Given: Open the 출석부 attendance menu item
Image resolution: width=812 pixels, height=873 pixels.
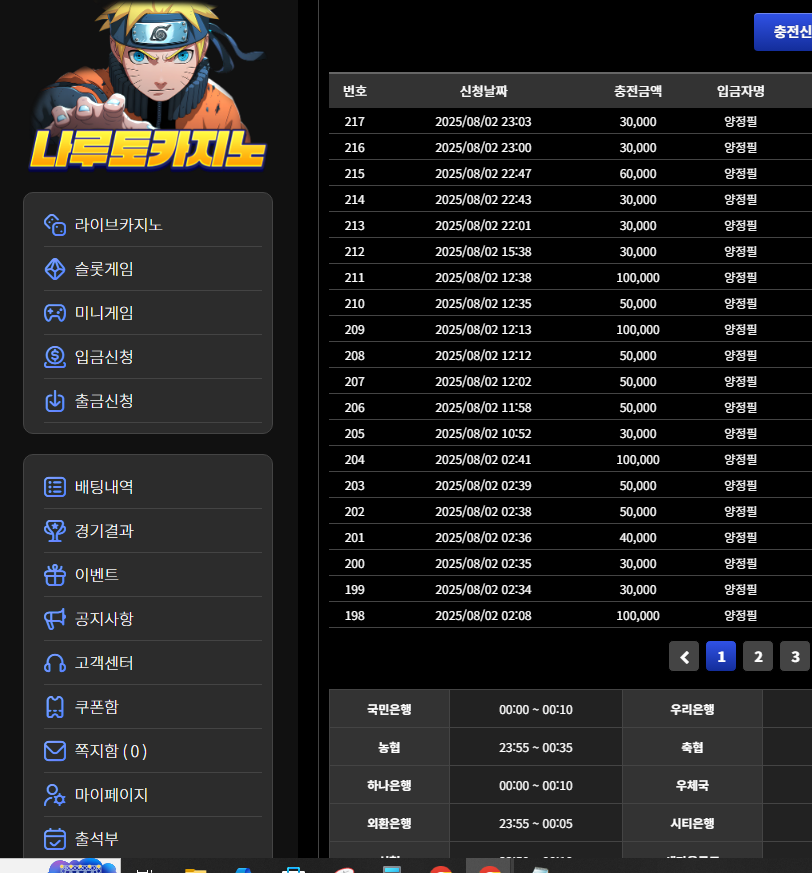Looking at the screenshot, I should (x=96, y=839).
